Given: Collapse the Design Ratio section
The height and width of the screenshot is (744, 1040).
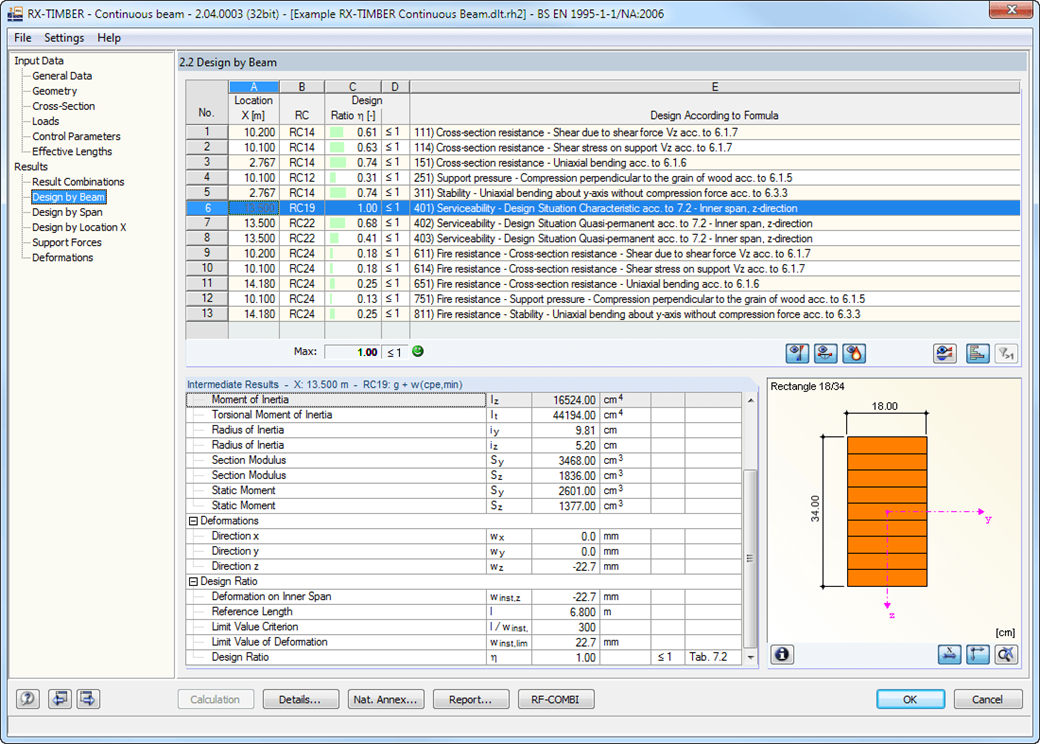Looking at the screenshot, I should [x=192, y=581].
